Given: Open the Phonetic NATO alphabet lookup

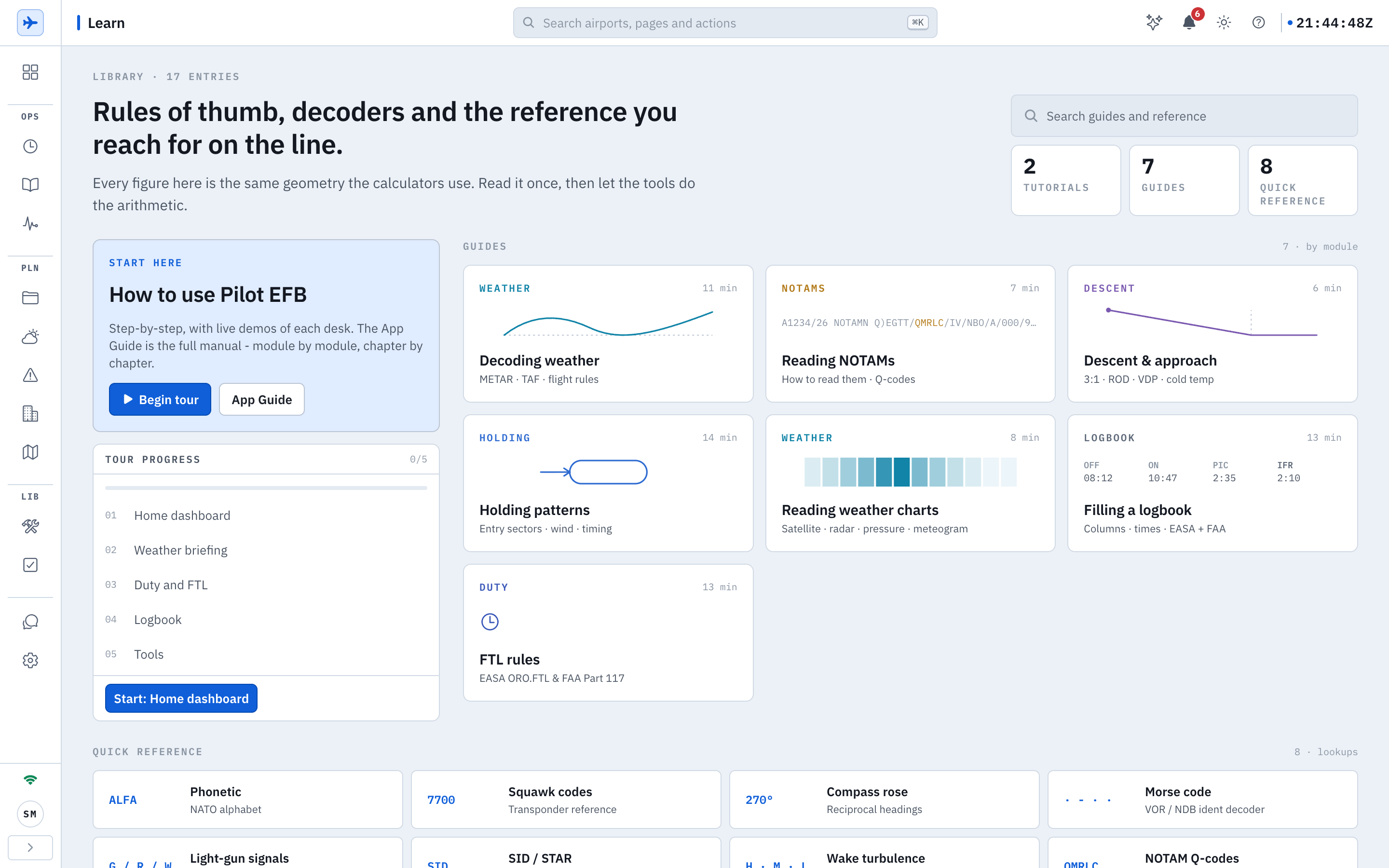Looking at the screenshot, I should point(248,800).
